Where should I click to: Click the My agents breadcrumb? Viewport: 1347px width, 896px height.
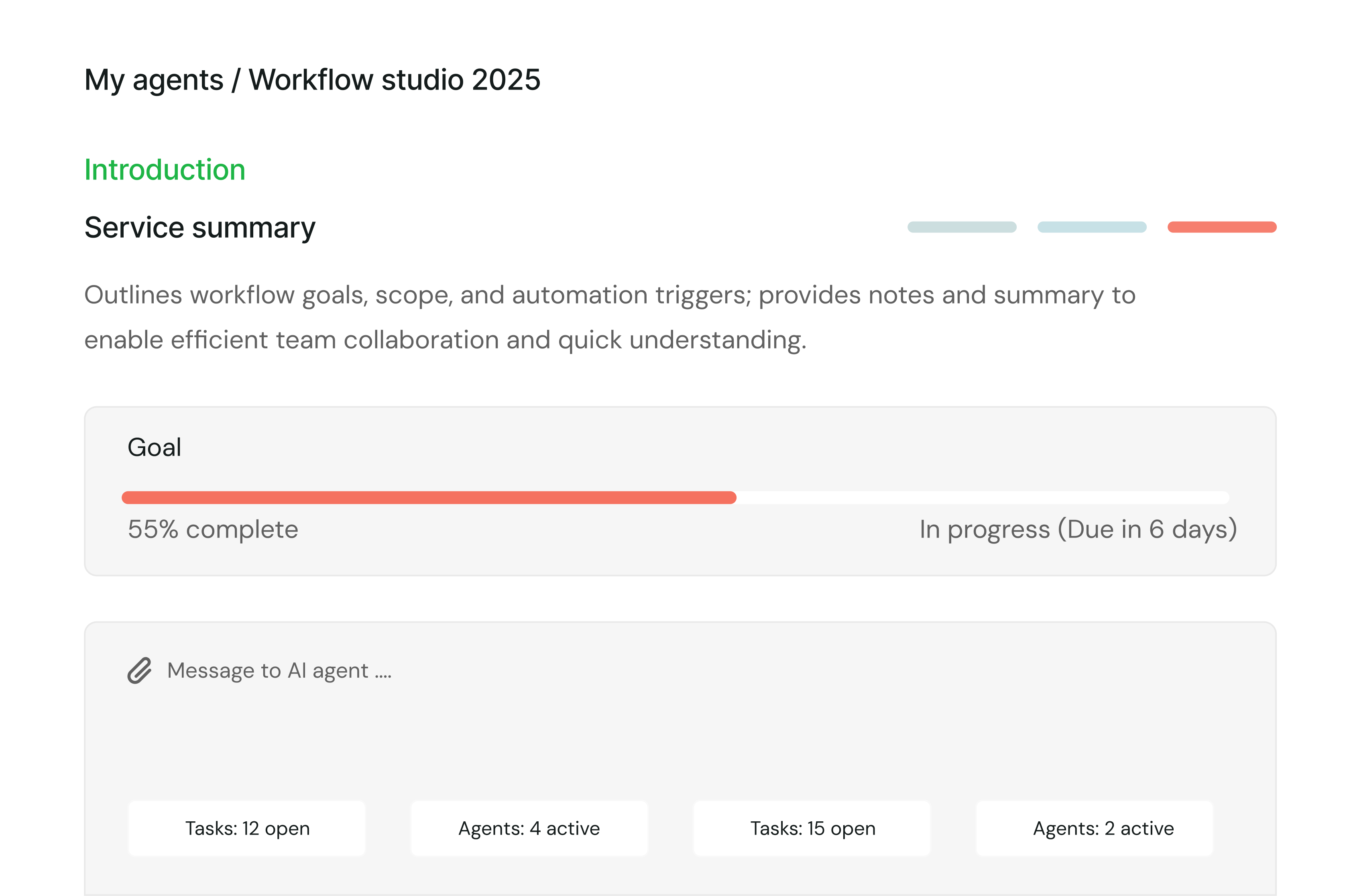click(x=154, y=79)
